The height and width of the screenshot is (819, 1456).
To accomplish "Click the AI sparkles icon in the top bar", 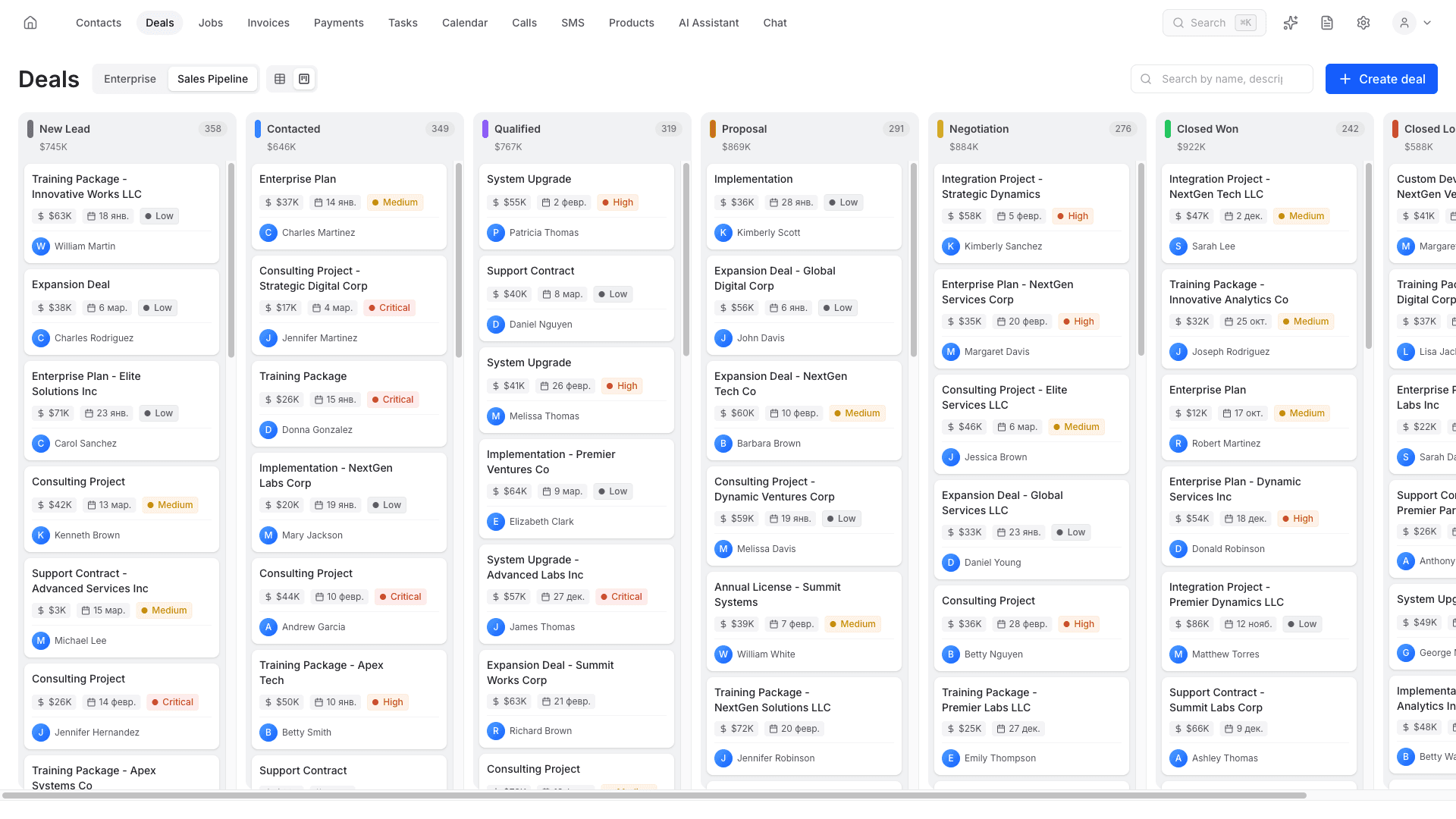I will tap(1291, 23).
